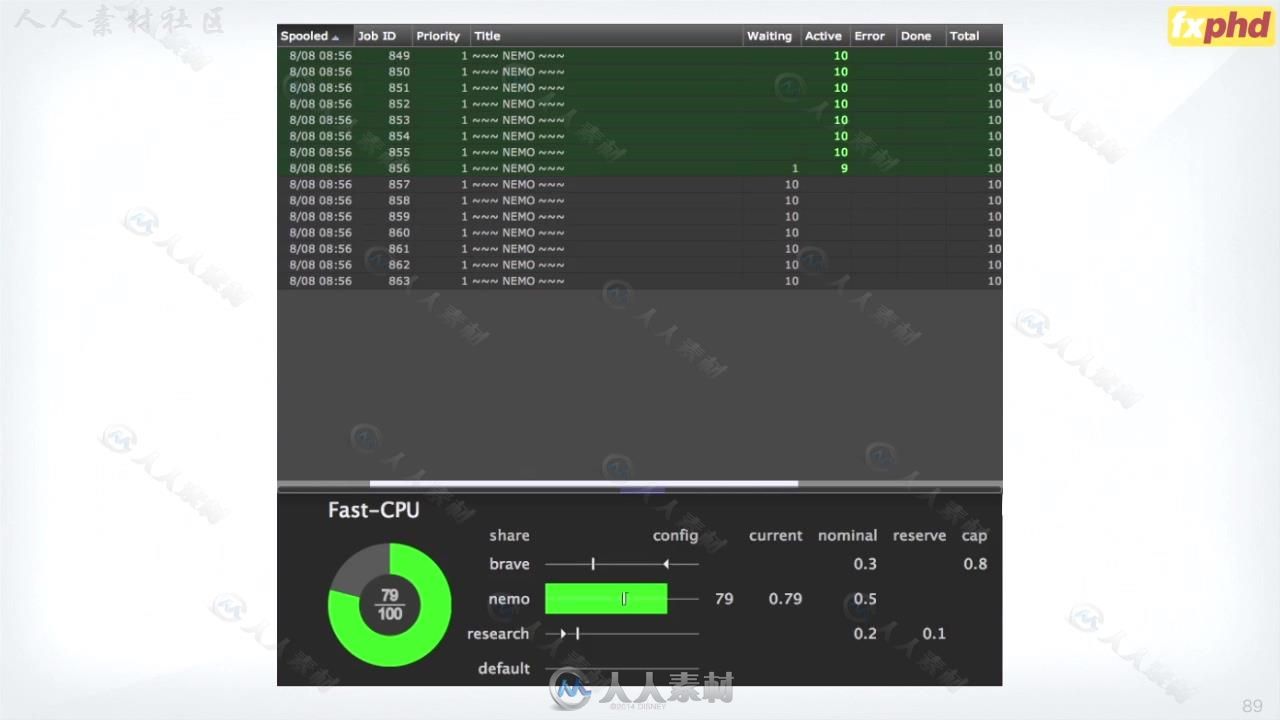
Task: Click the brave share label
Action: pyautogui.click(x=509, y=564)
